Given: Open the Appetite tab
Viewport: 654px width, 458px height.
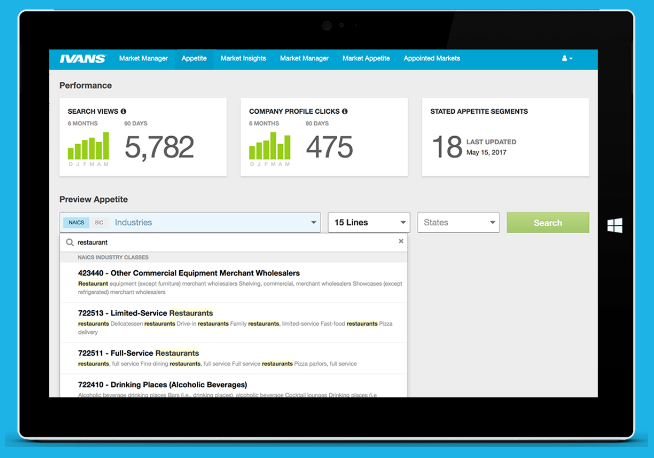Looking at the screenshot, I should tap(194, 58).
